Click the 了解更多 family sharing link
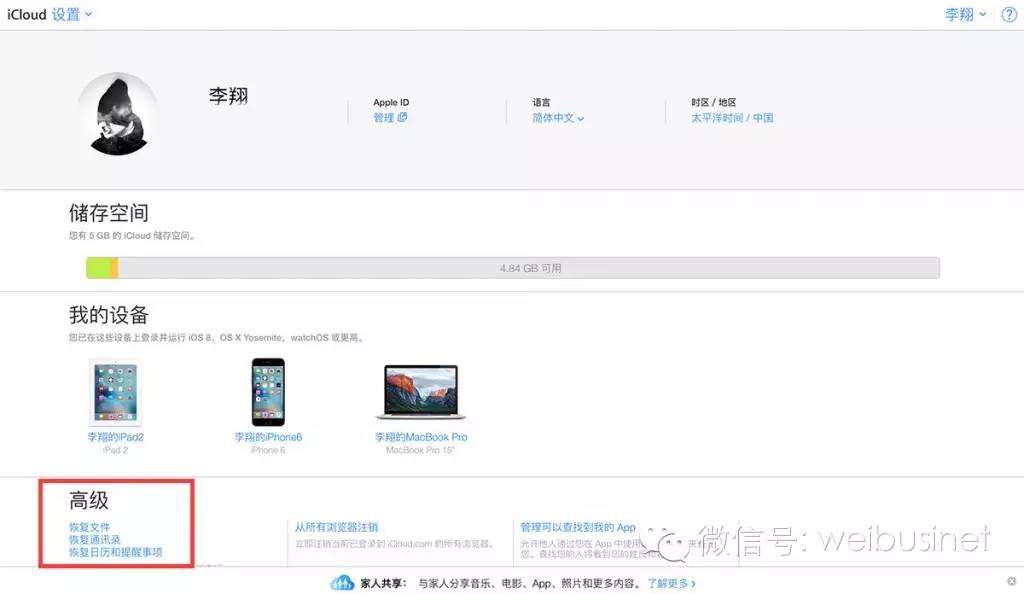 pos(671,583)
